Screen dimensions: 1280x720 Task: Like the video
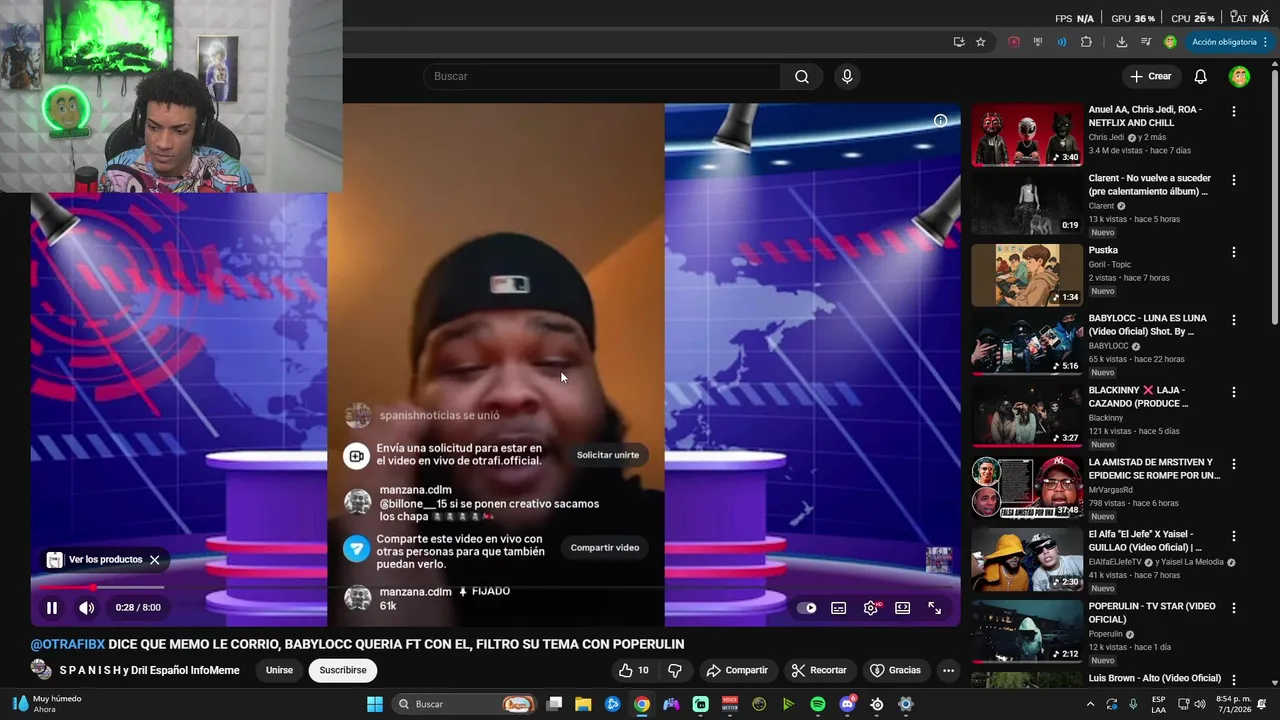[634, 670]
